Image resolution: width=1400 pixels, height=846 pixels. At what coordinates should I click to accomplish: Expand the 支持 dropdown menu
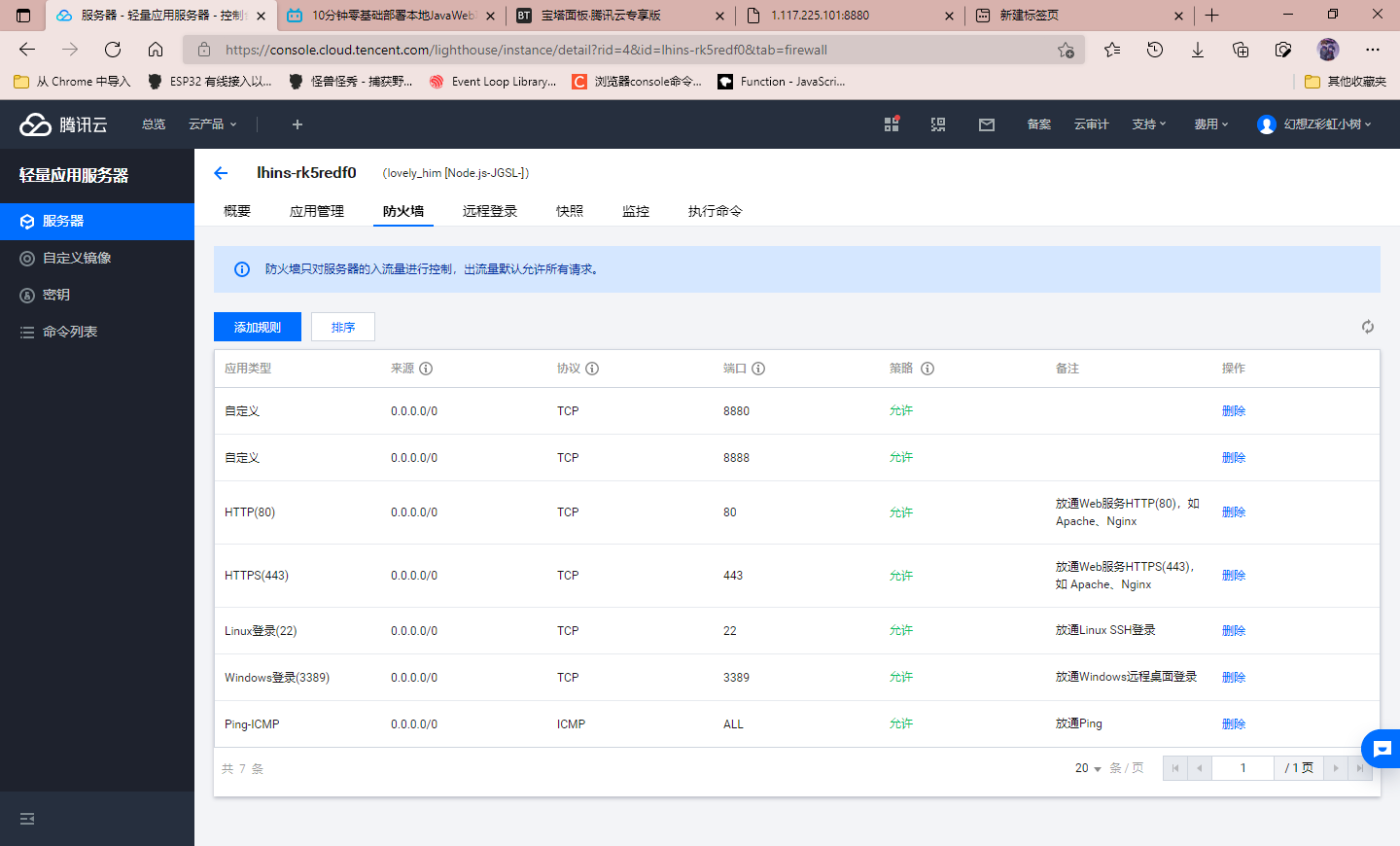point(1149,124)
